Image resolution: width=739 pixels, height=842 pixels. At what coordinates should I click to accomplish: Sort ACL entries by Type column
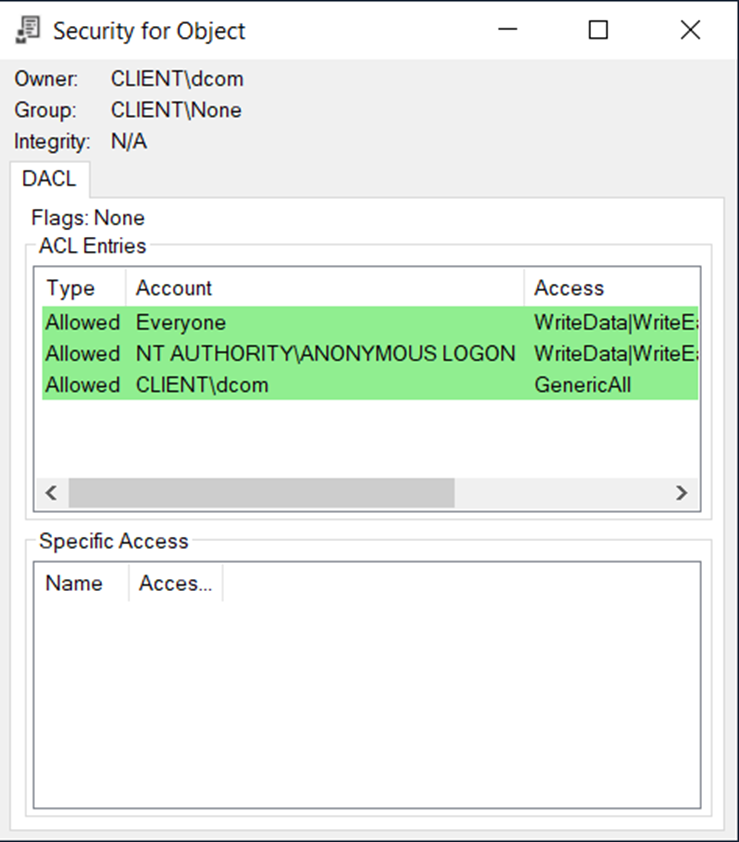71,288
